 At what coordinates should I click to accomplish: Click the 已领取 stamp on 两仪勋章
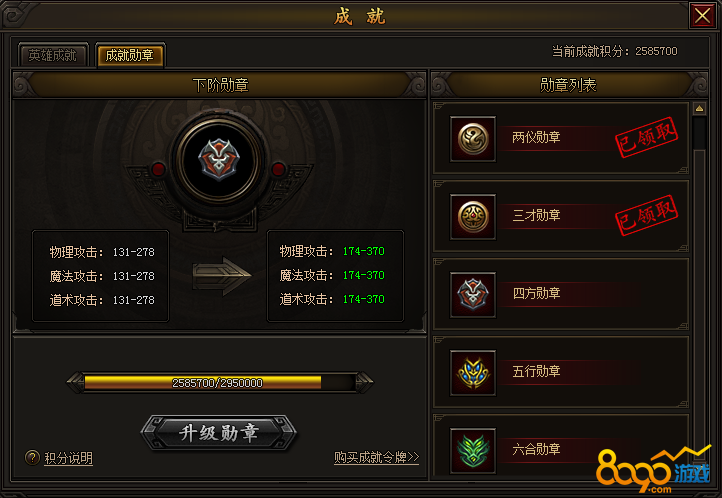(x=646, y=137)
